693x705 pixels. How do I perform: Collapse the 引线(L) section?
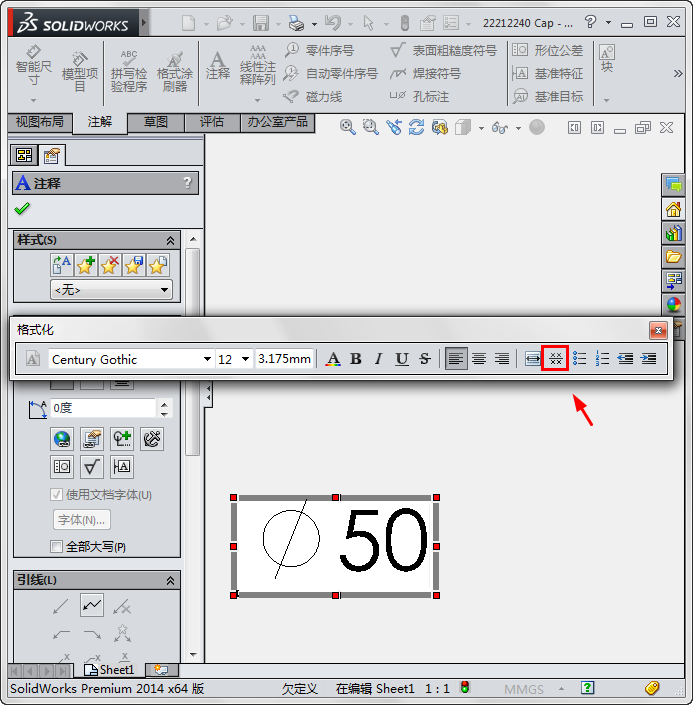170,580
